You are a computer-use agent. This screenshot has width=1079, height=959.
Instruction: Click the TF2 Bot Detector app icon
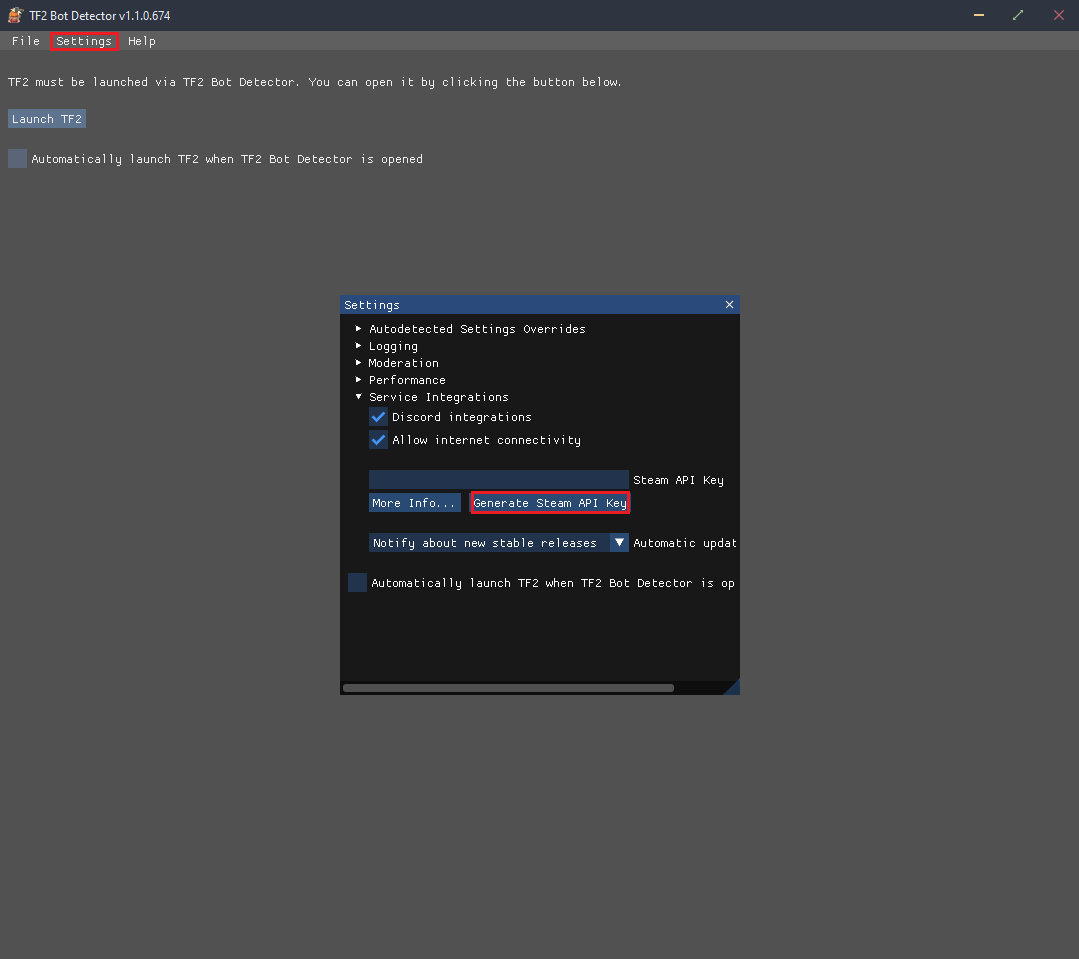click(15, 15)
